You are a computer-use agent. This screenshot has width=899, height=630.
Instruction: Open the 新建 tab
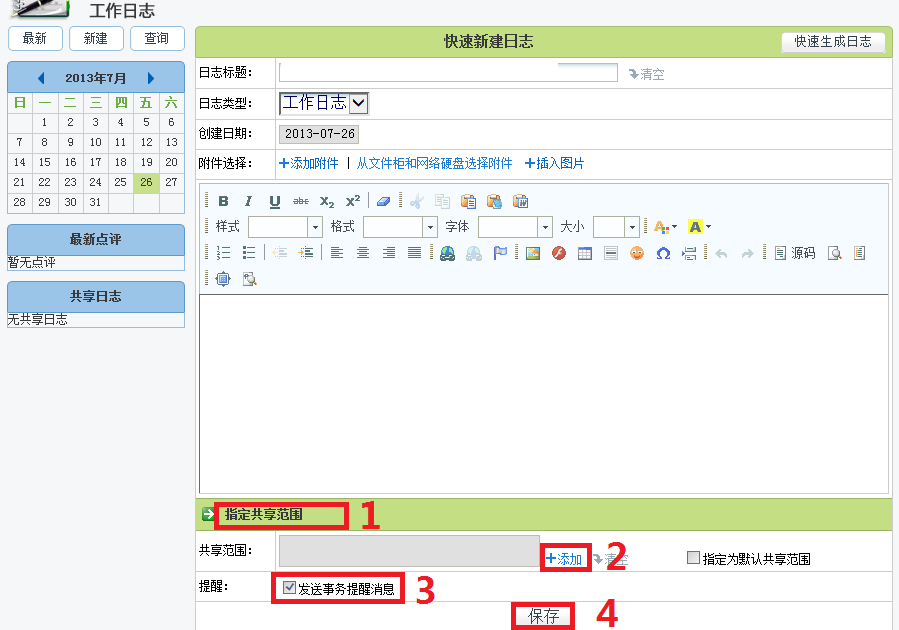(x=96, y=38)
